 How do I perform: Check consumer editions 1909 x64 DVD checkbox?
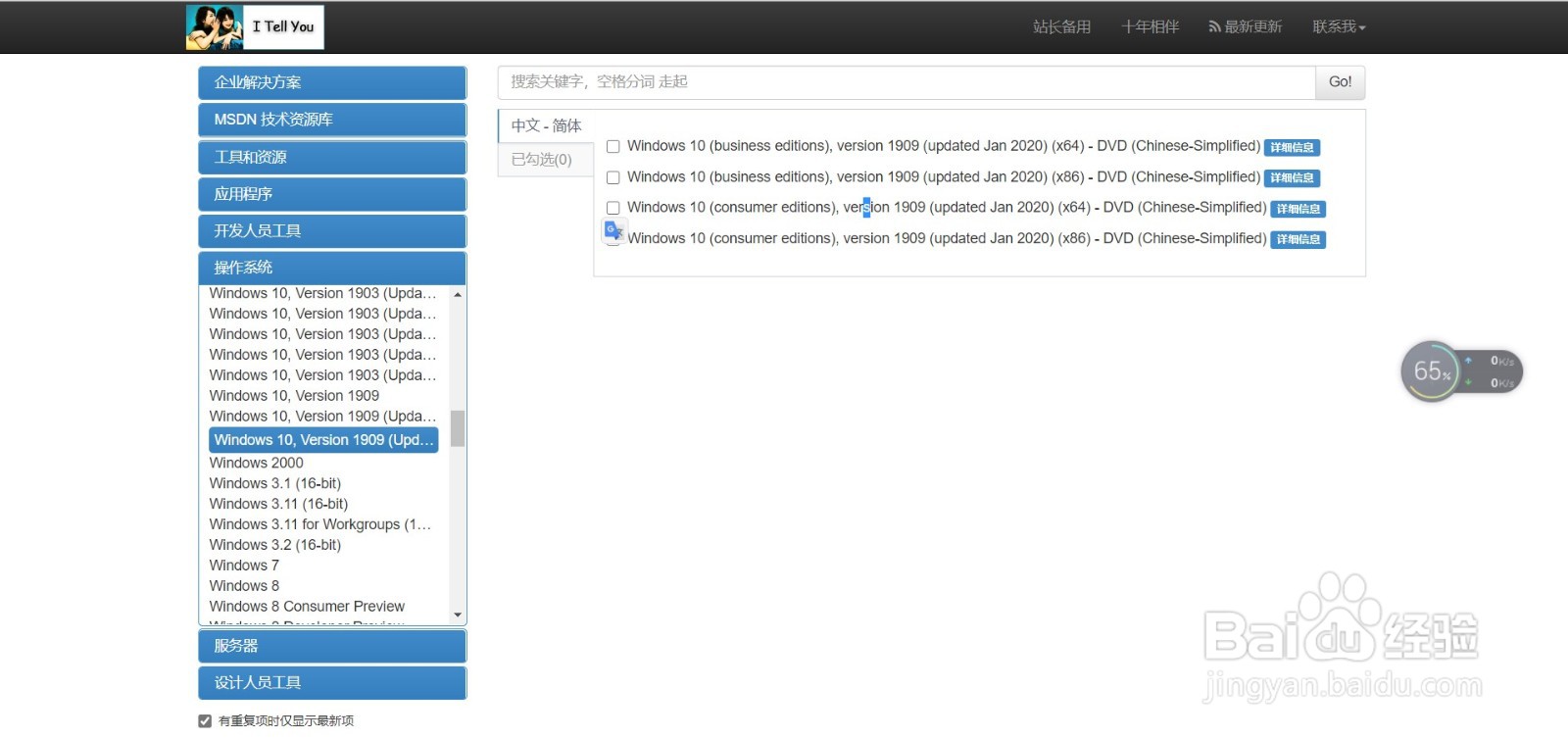tap(613, 208)
